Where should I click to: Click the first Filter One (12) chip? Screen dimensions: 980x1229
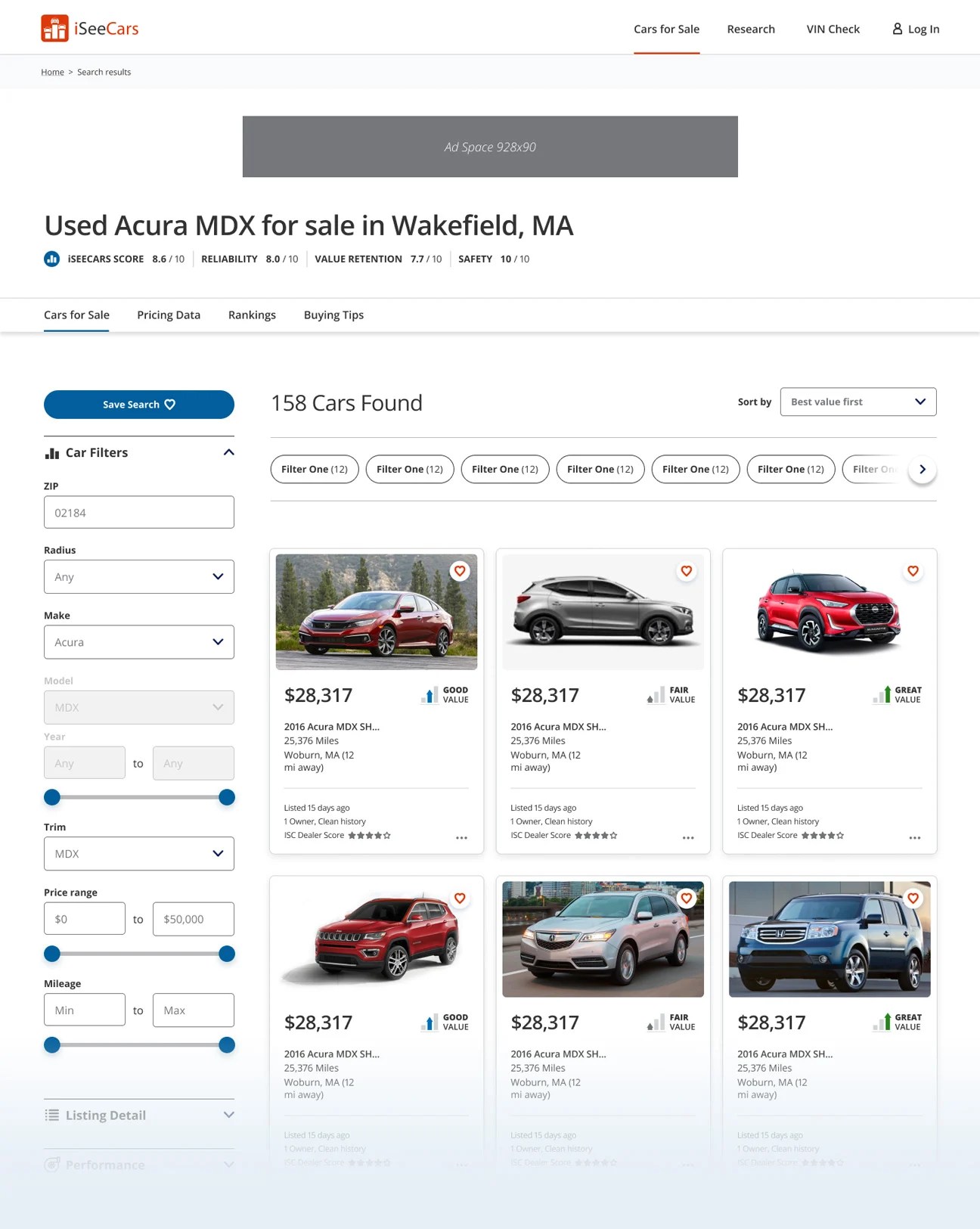315,469
